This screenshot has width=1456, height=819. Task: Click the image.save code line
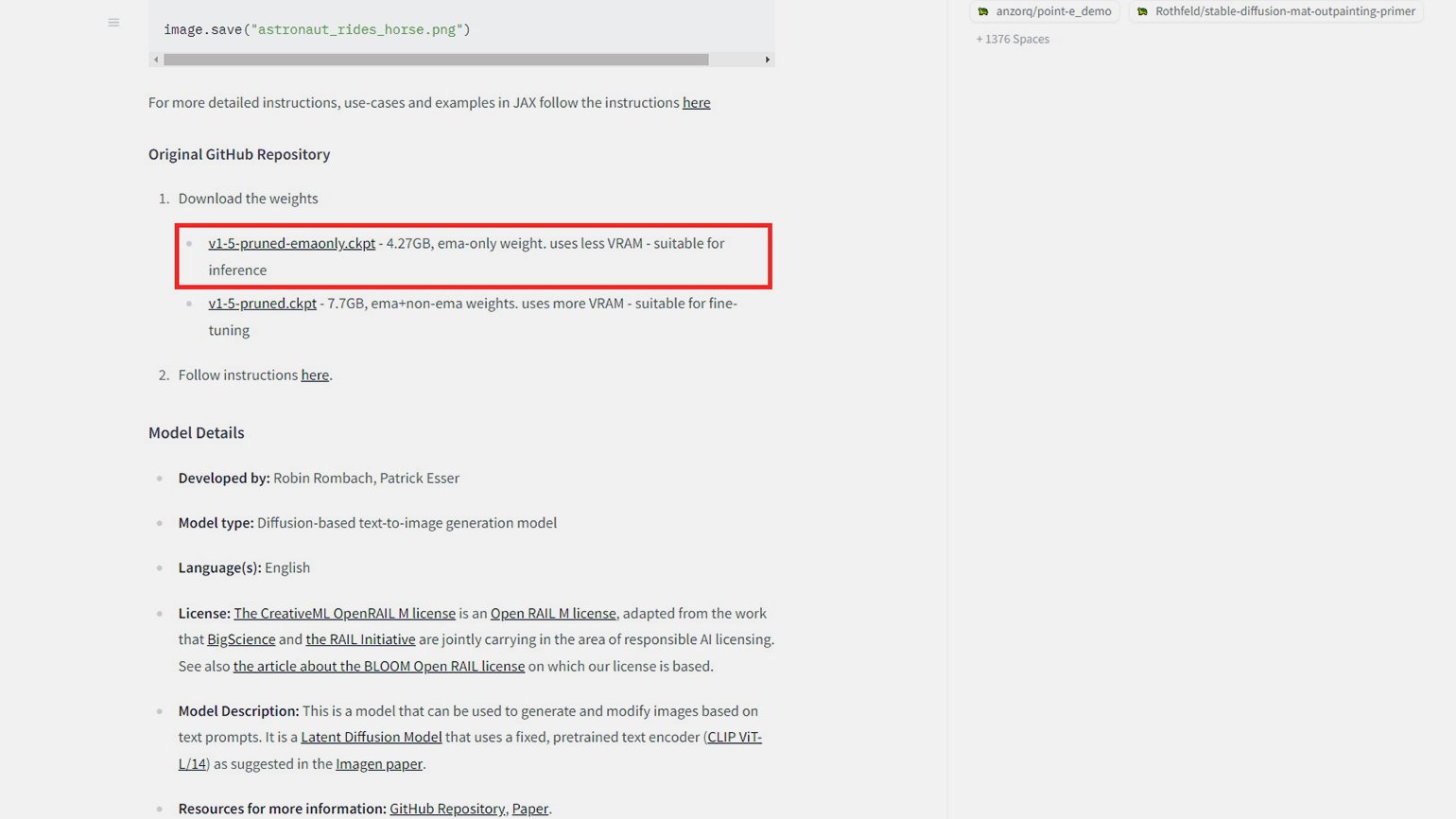tap(317, 30)
